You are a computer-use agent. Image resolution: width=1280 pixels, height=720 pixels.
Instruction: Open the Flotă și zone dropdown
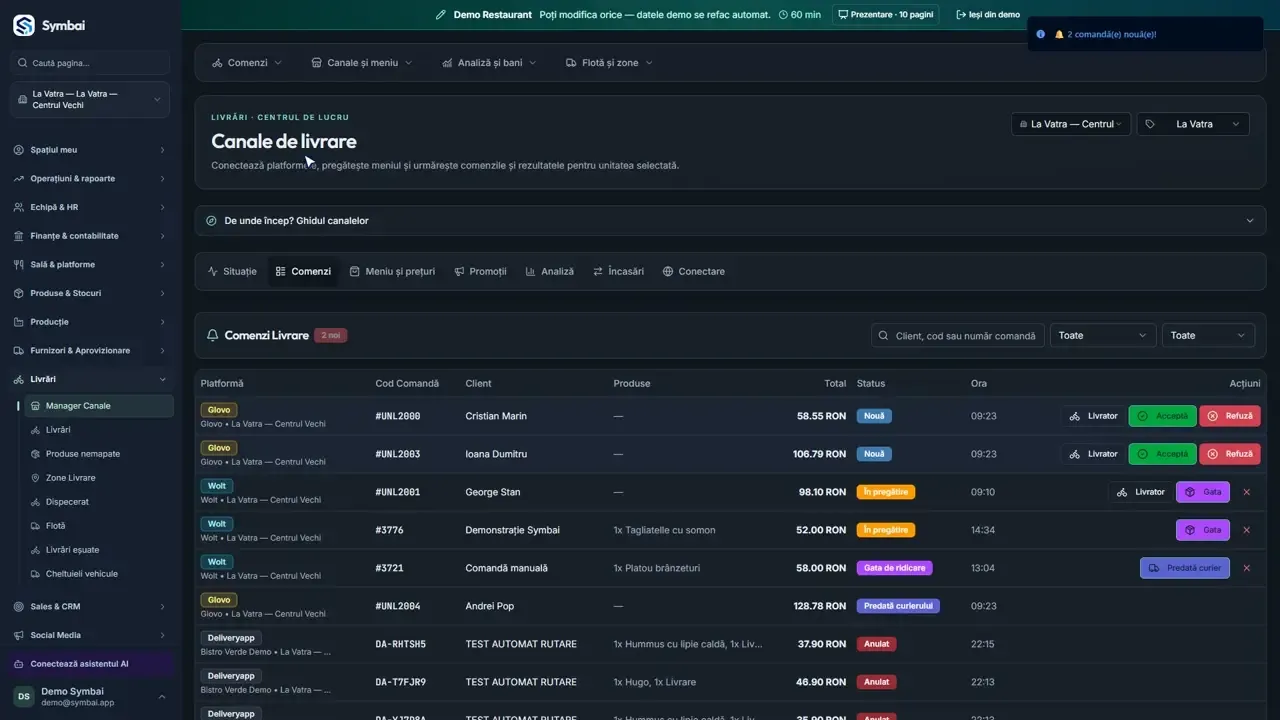(x=609, y=63)
